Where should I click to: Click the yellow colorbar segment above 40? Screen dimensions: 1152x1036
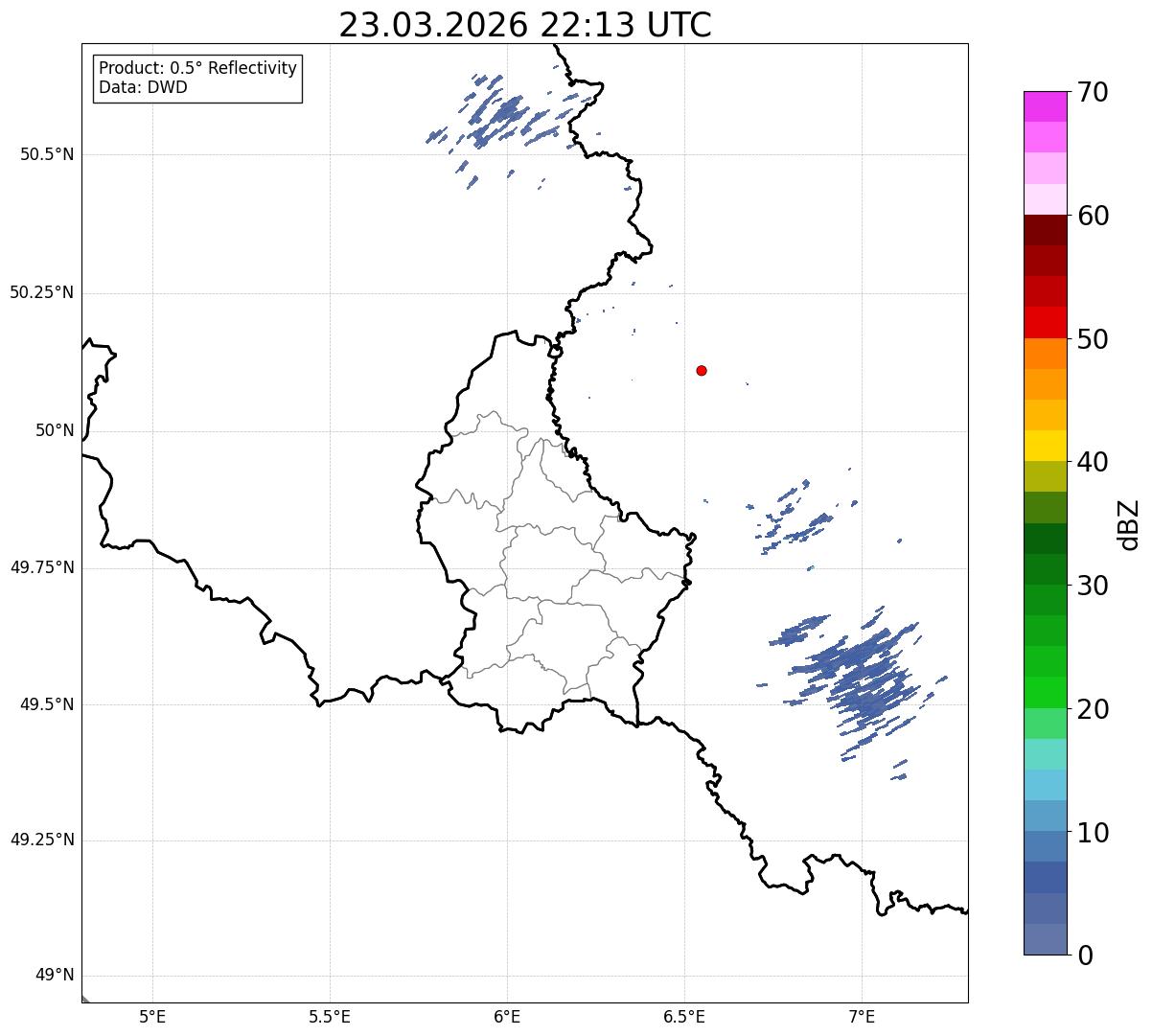1046,446
